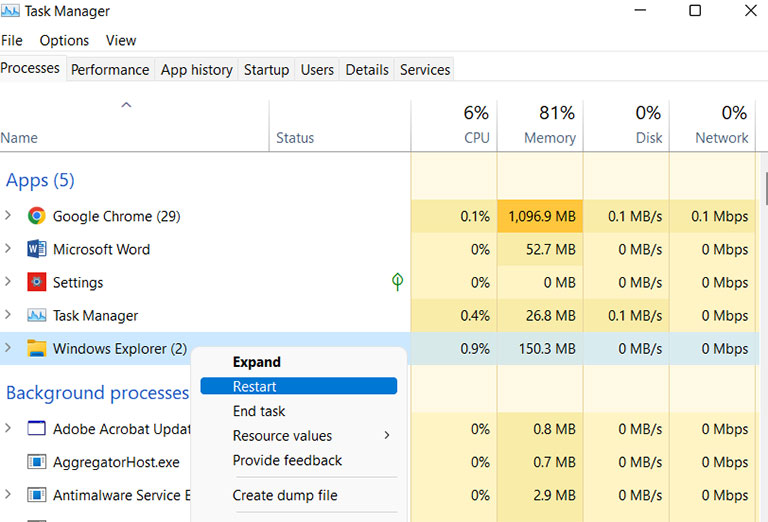The height and width of the screenshot is (522, 768).
Task: Click the red Settings app icon
Action: pos(37,282)
